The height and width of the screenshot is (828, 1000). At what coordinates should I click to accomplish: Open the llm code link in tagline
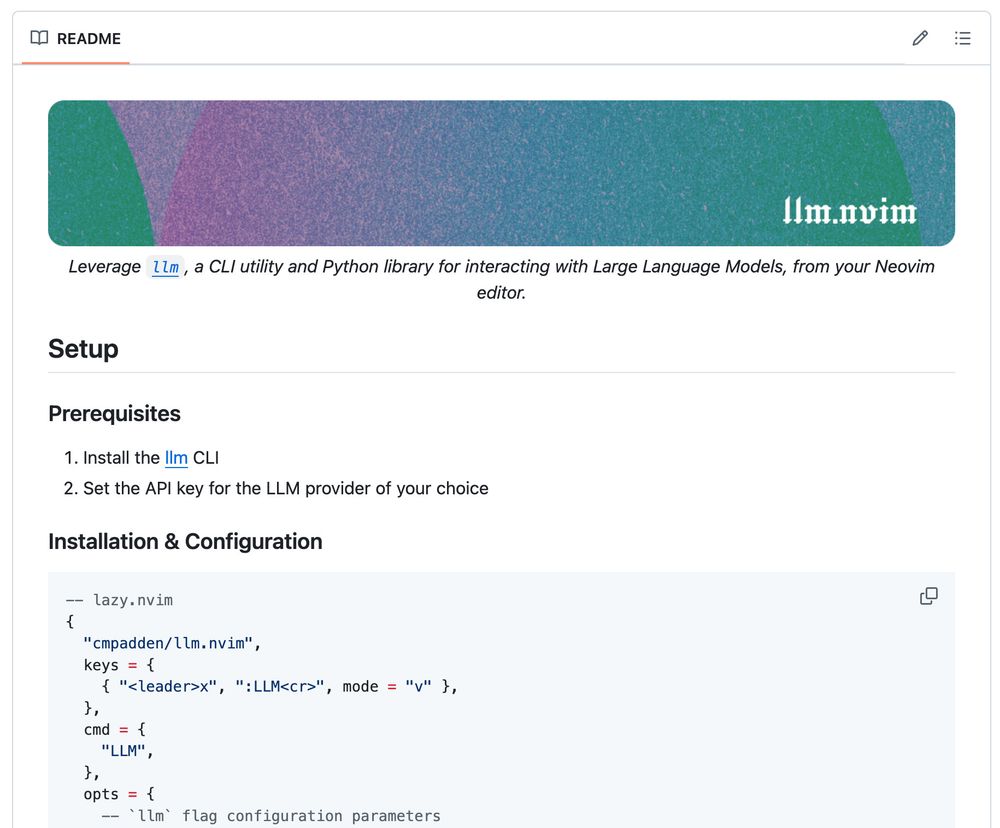(166, 267)
